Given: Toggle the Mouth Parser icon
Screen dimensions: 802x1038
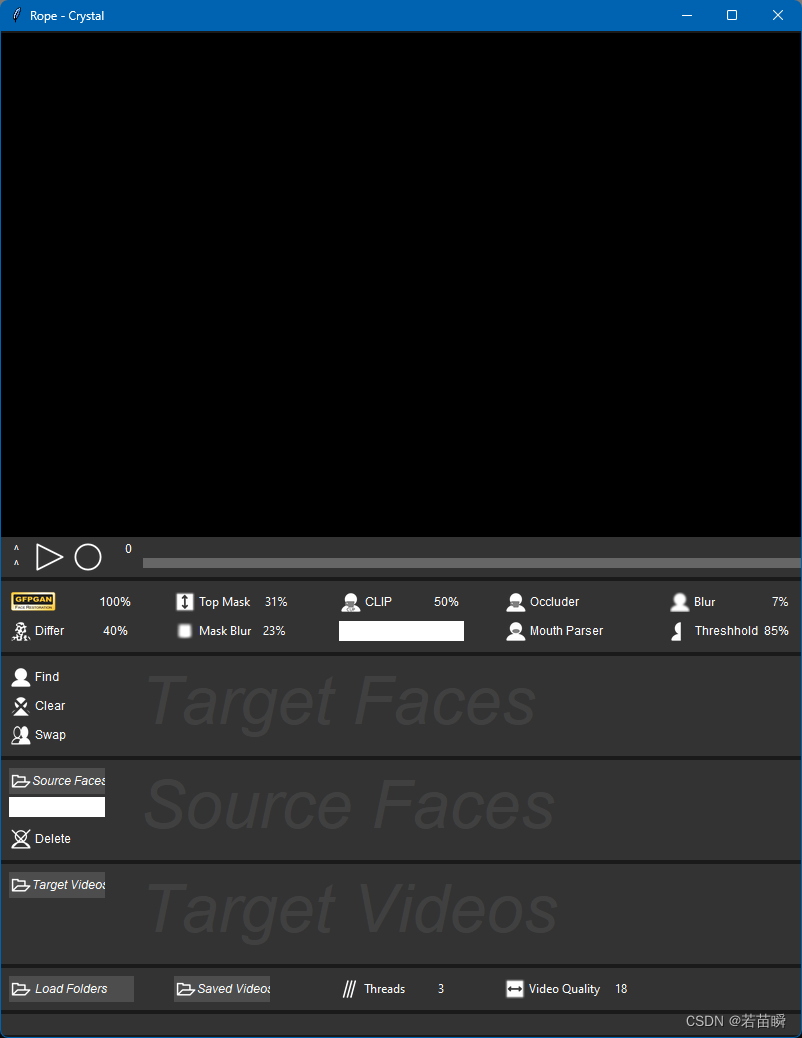Looking at the screenshot, I should coord(515,631).
